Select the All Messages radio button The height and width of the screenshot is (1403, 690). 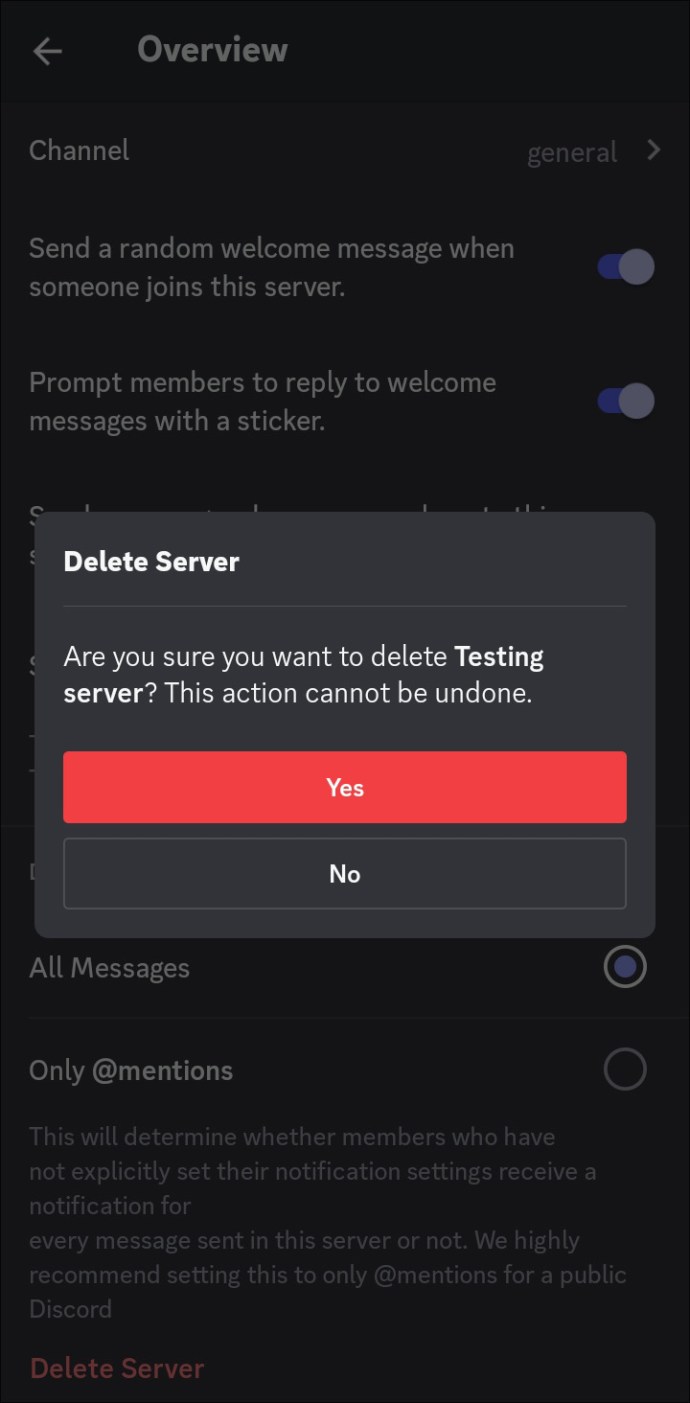[625, 967]
